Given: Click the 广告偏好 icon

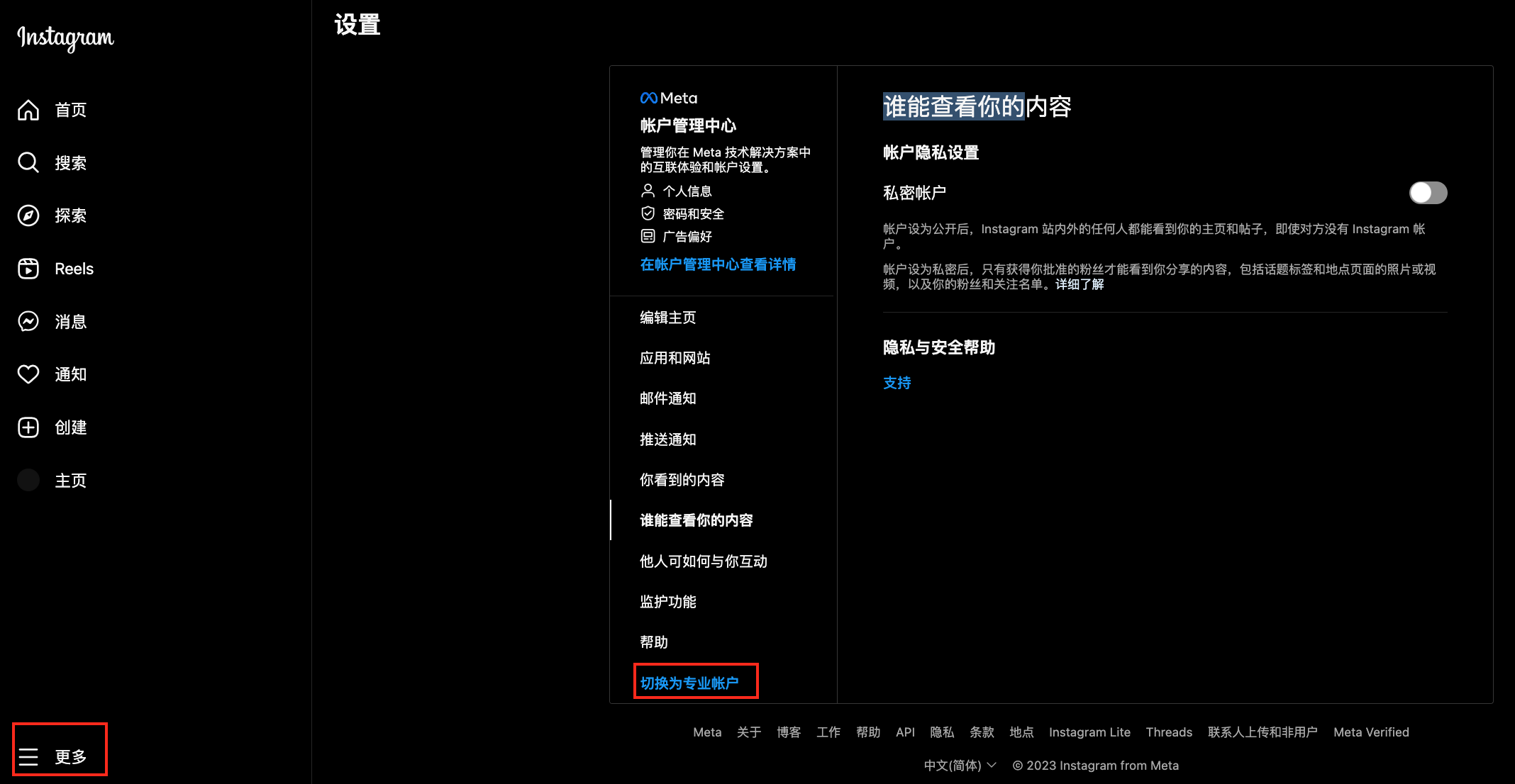Looking at the screenshot, I should tap(648, 236).
